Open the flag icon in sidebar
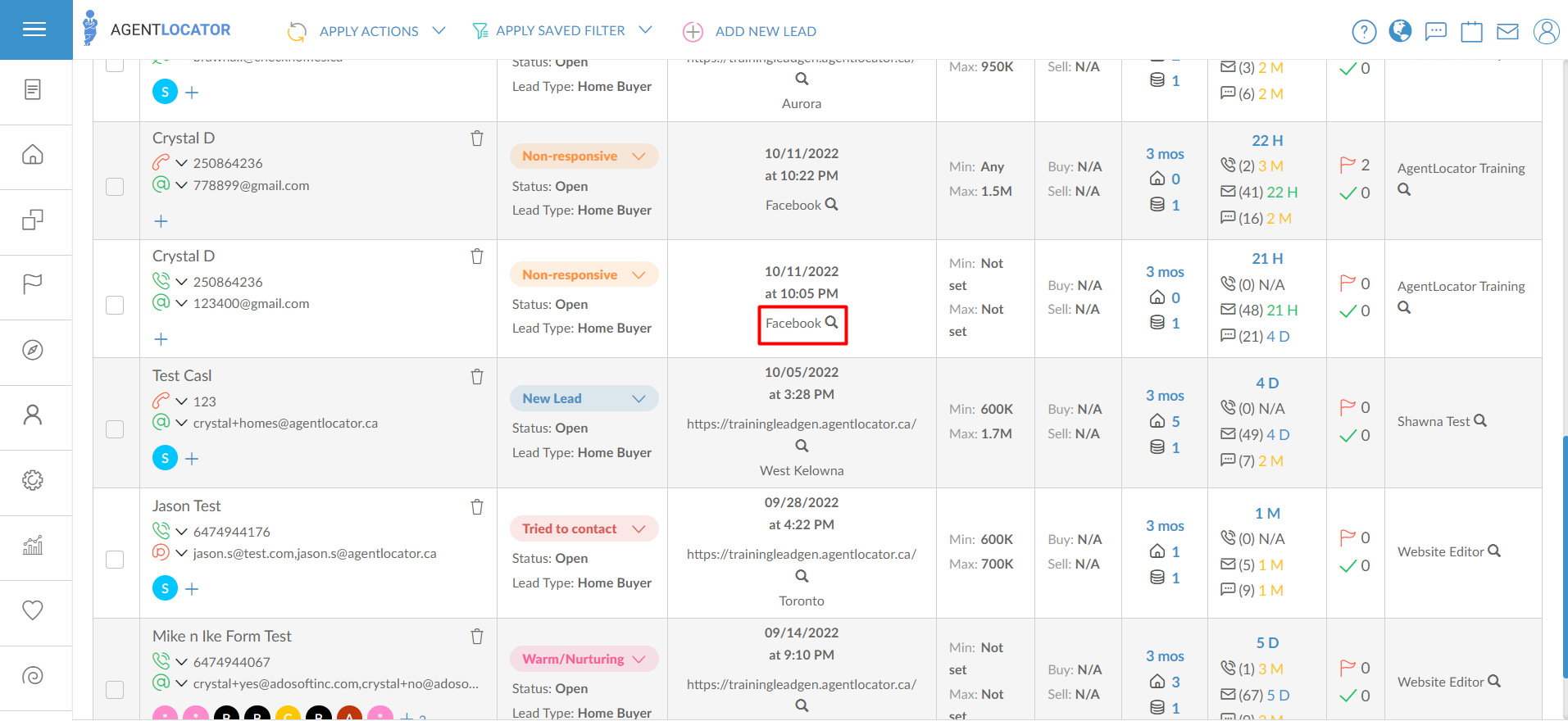Image resolution: width=1568 pixels, height=721 pixels. [33, 284]
